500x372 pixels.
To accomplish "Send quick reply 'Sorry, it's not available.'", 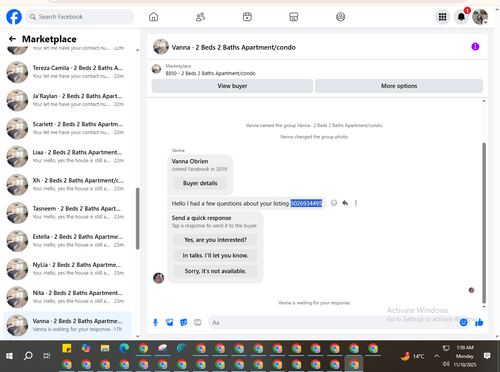I will click(215, 271).
